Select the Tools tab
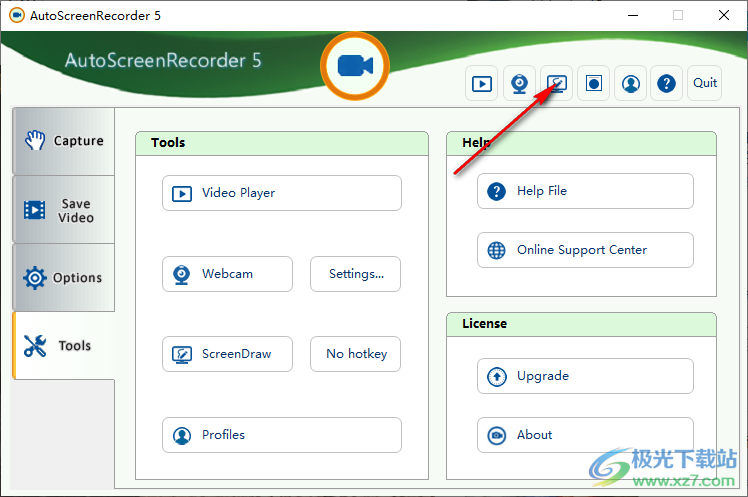The image size is (748, 497). tap(63, 346)
